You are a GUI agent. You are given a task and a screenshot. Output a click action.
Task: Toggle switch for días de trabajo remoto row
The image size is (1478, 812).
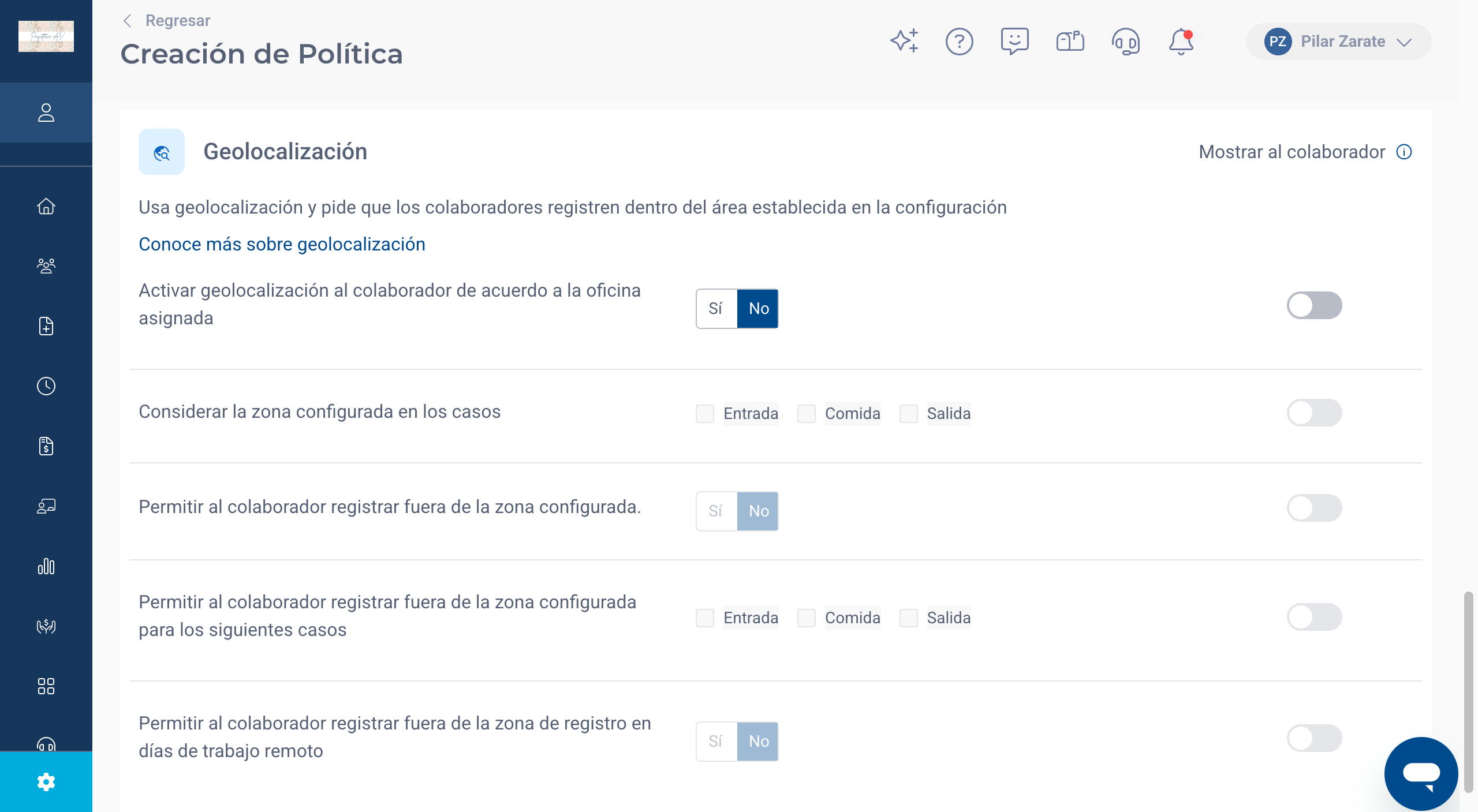tap(1315, 738)
